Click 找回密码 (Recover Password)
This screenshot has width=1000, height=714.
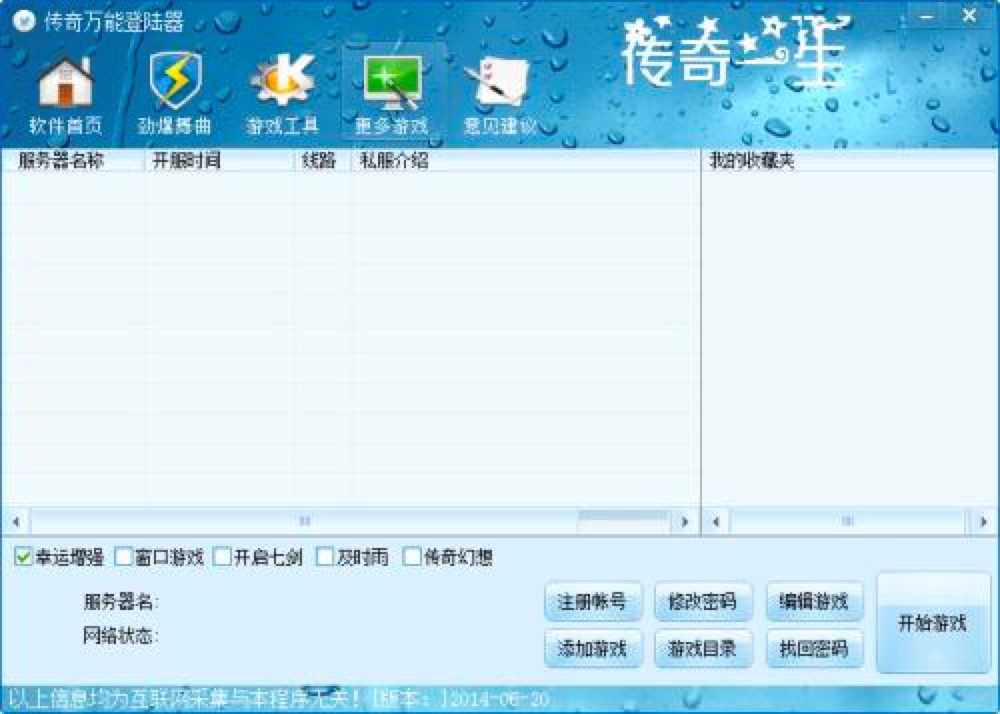[814, 649]
